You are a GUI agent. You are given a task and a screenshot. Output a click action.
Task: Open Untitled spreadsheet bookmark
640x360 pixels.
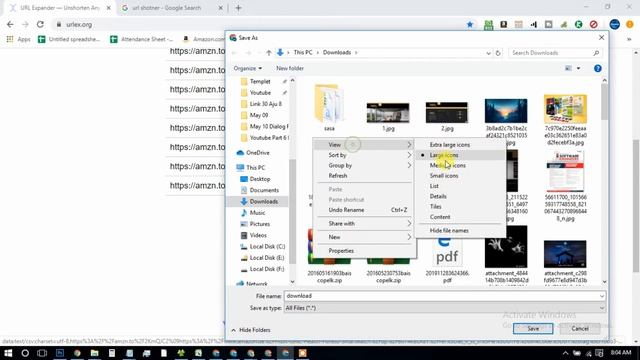(x=69, y=39)
